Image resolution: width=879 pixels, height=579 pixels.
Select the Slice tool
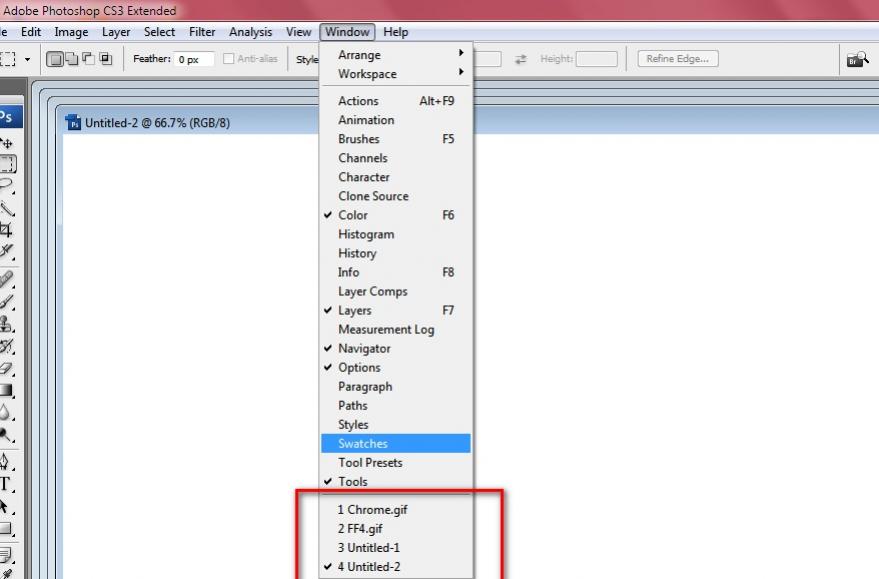click(7, 251)
